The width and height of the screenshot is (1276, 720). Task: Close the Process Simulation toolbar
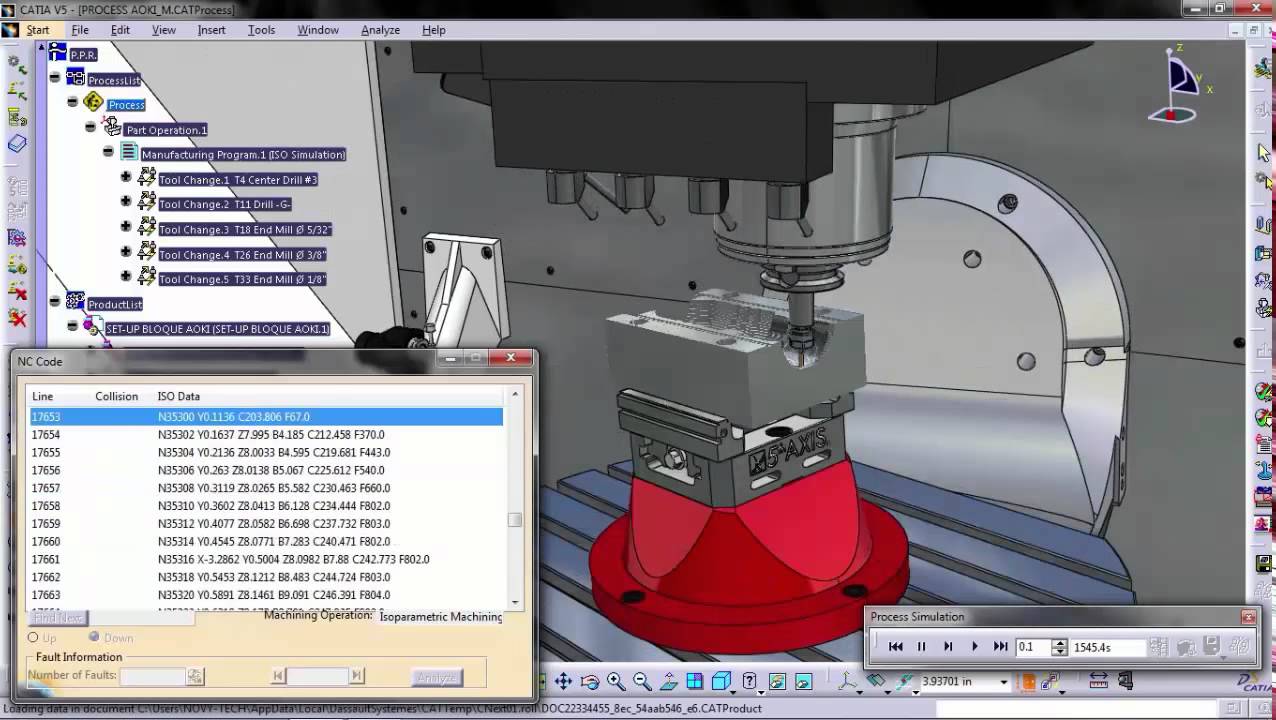click(1248, 617)
